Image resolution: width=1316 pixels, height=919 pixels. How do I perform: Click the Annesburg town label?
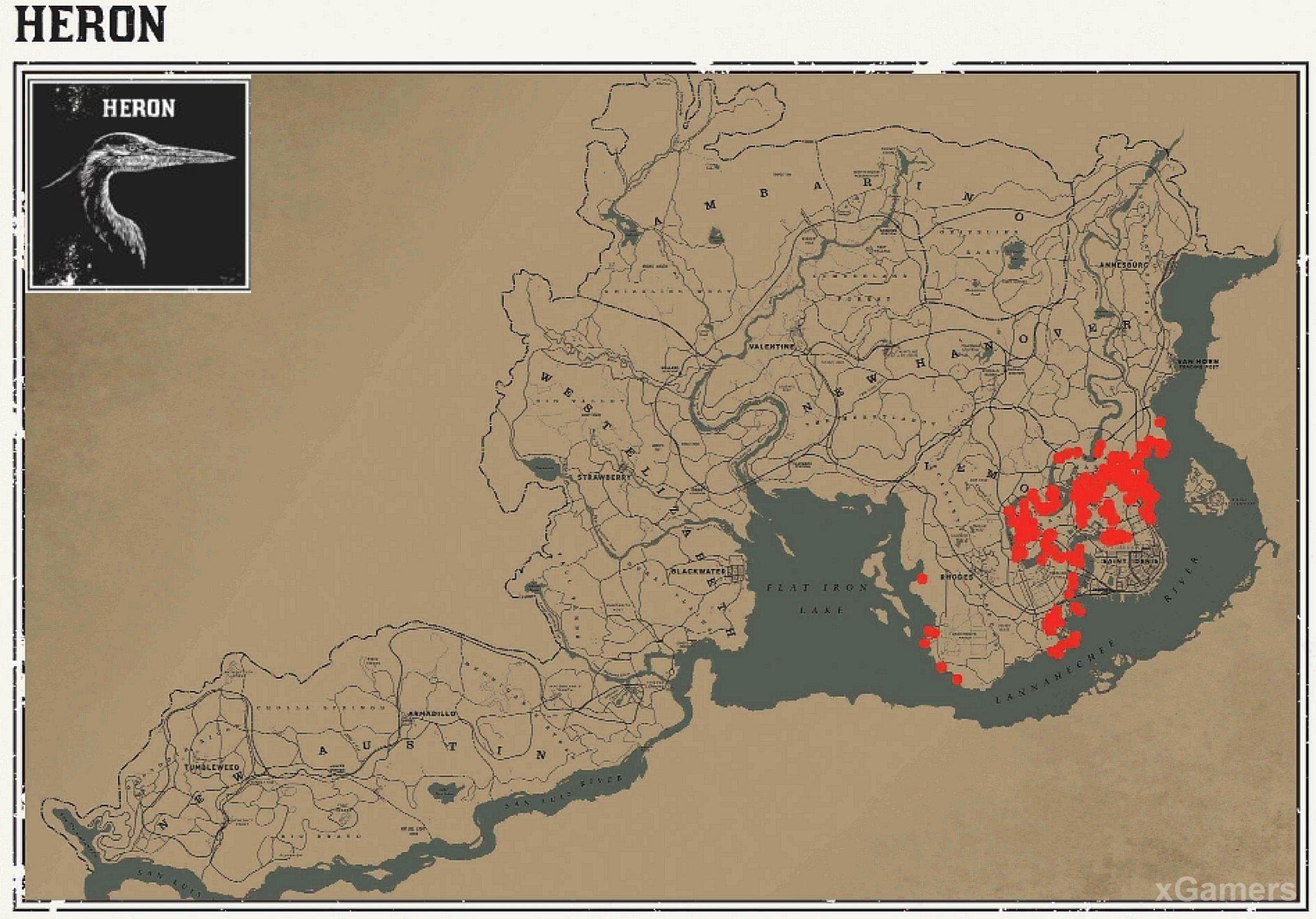(x=1124, y=265)
